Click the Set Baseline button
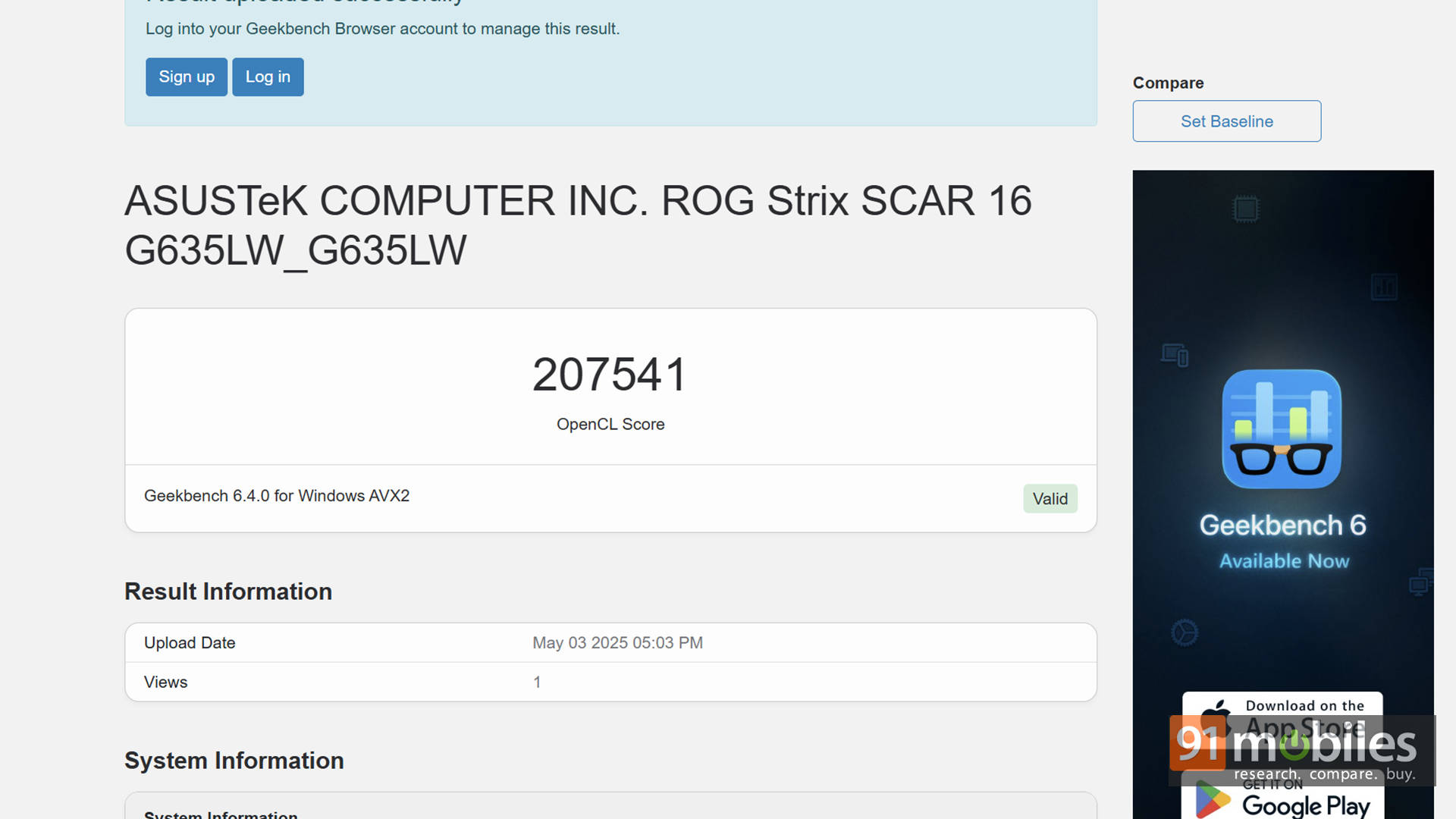 pos(1227,121)
